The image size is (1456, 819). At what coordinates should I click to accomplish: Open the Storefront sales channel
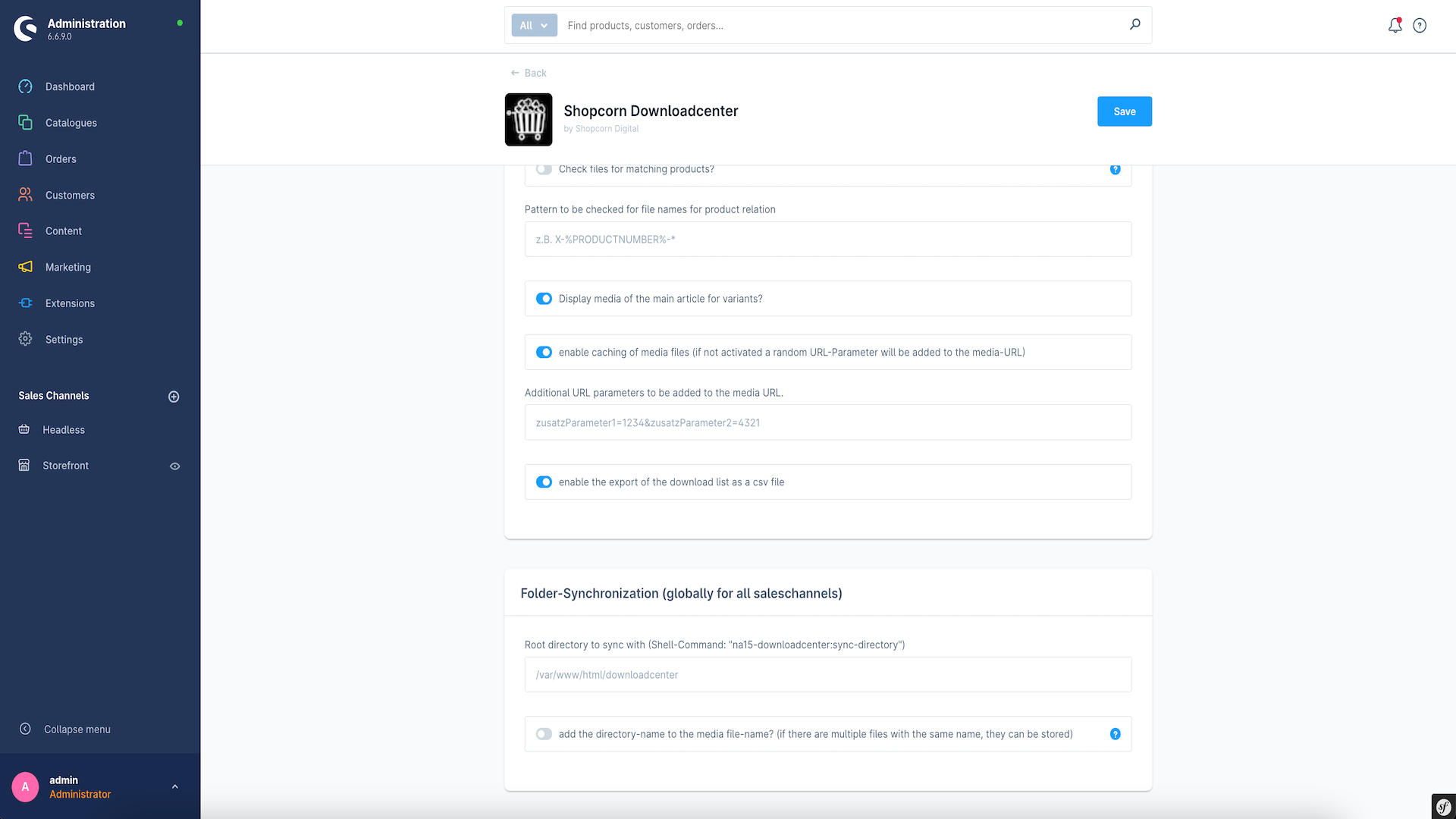[65, 465]
